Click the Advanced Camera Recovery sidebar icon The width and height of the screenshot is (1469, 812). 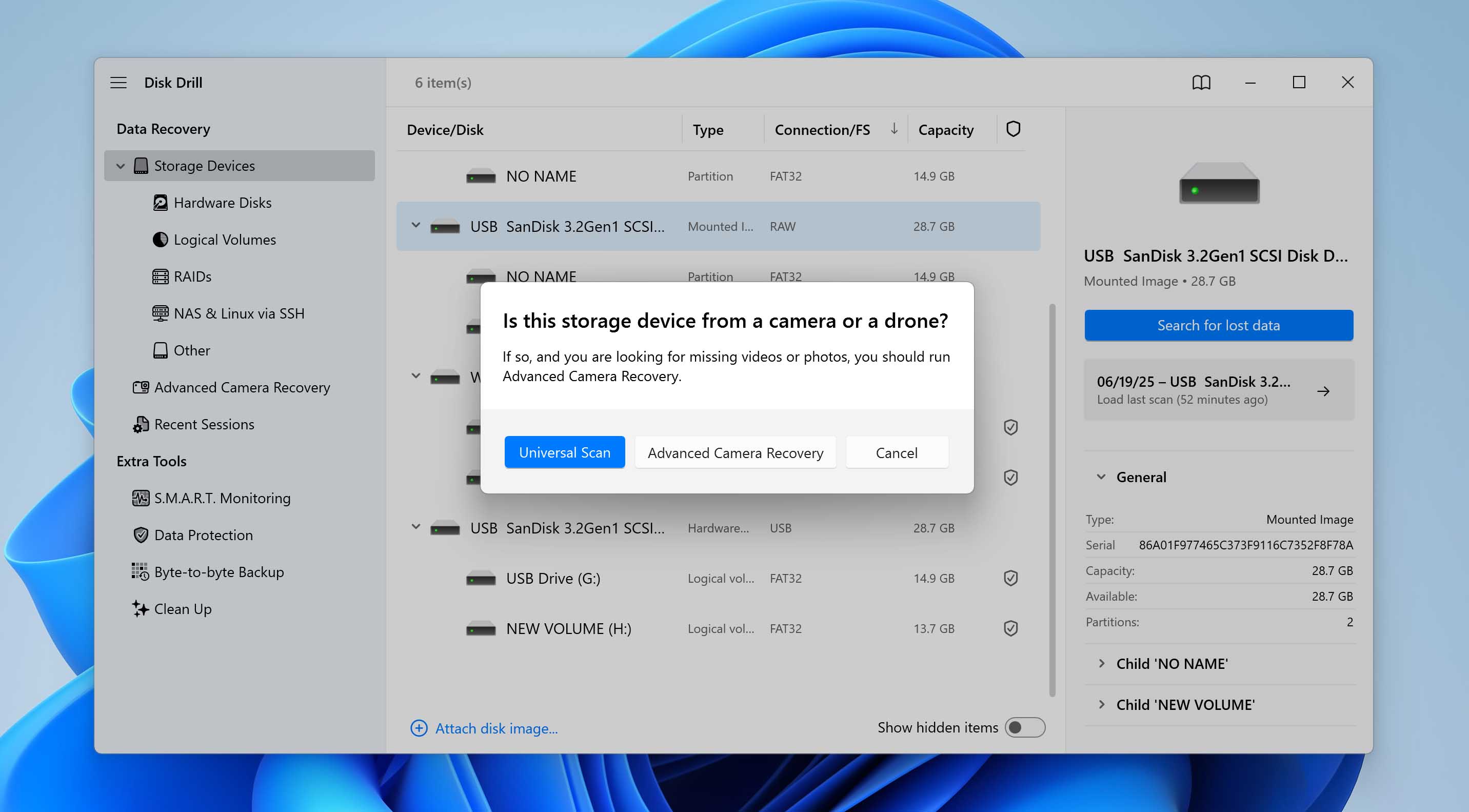click(141, 387)
